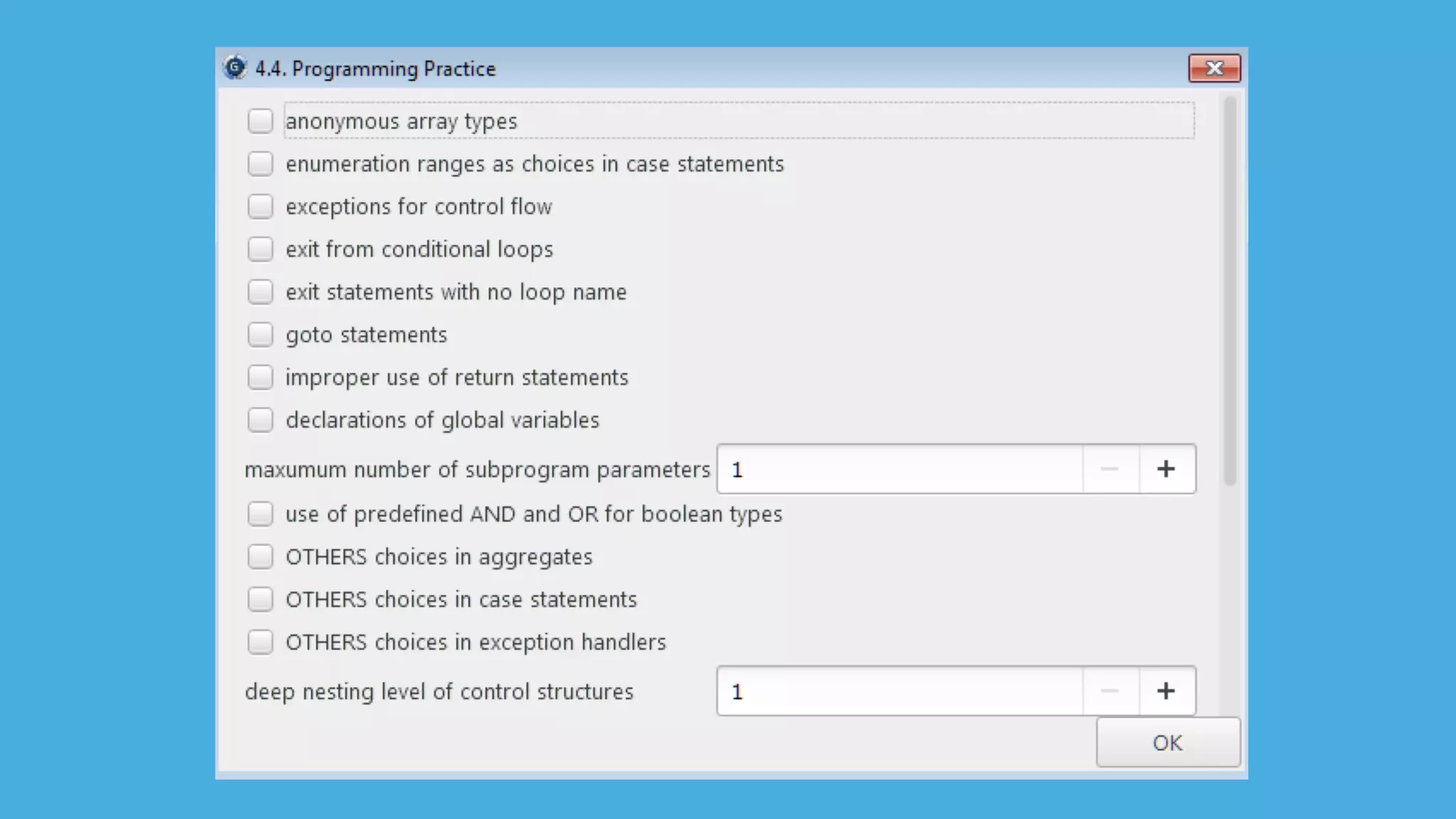Increase deep nesting level with plus button
The height and width of the screenshot is (819, 1456).
click(x=1166, y=691)
